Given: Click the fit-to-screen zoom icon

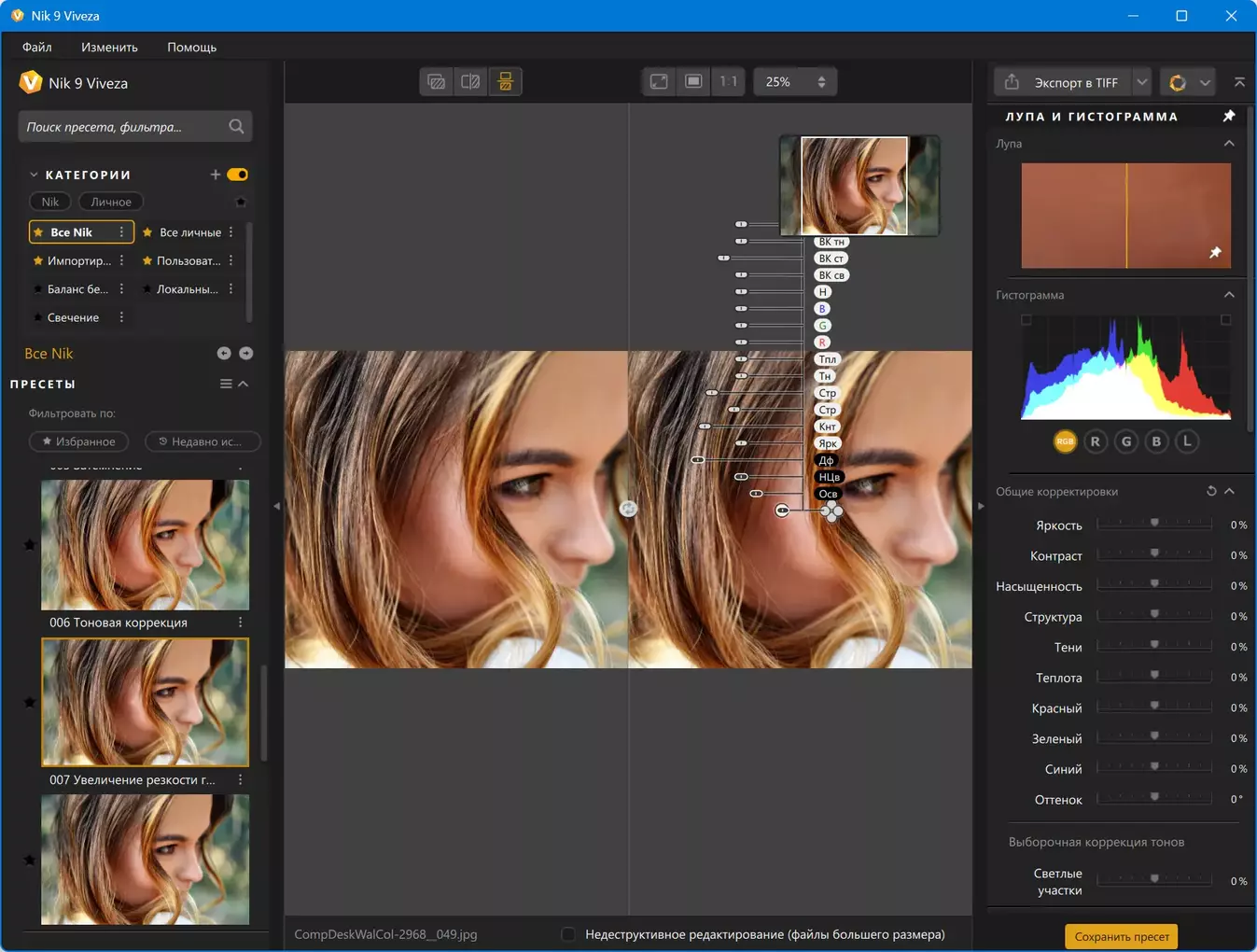Looking at the screenshot, I should click(659, 82).
